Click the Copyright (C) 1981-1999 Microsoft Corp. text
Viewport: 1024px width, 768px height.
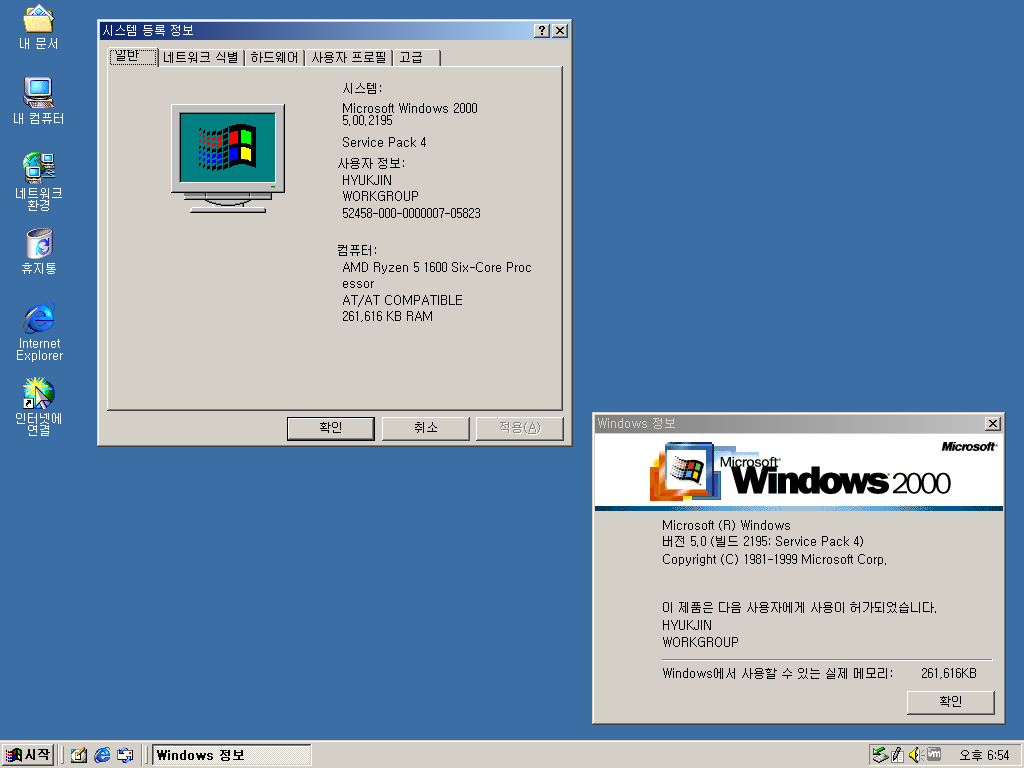775,559
